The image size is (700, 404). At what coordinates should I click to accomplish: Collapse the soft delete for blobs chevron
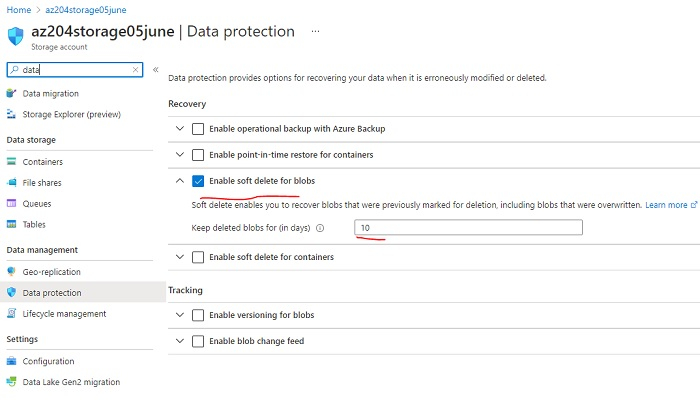coord(180,181)
